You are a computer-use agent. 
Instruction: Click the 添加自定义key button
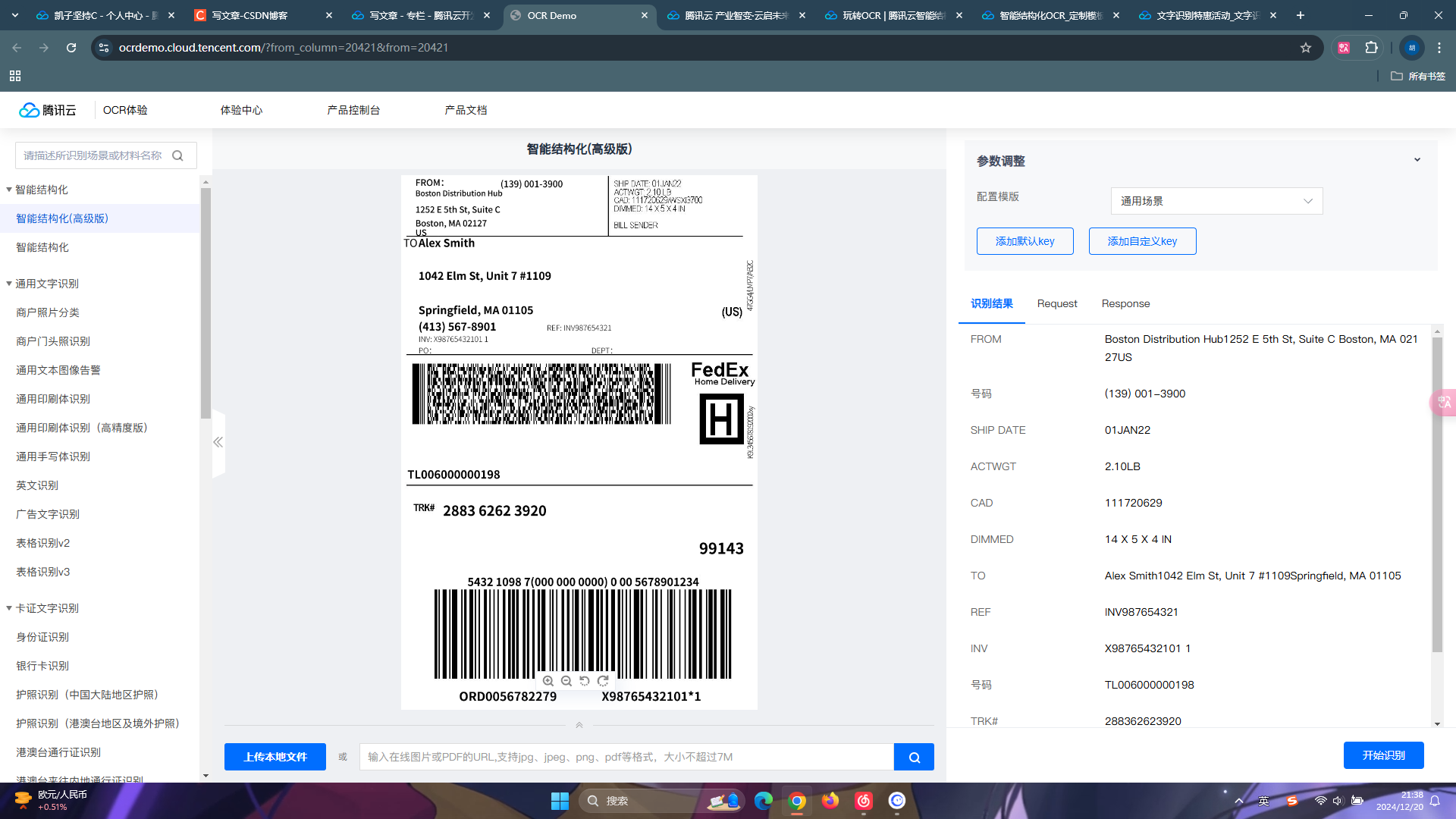tap(1142, 241)
